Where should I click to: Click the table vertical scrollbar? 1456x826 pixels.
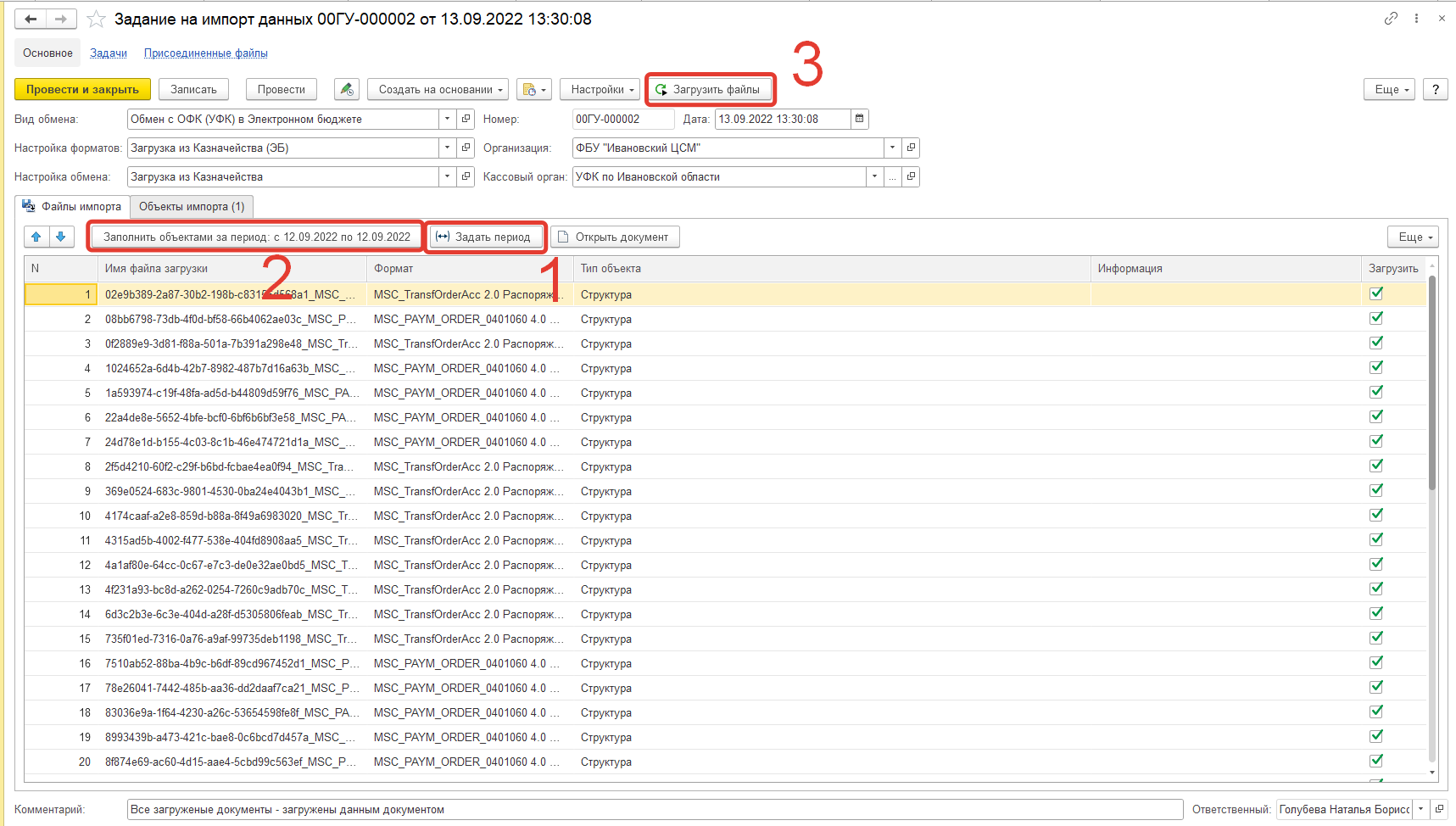click(x=1432, y=424)
